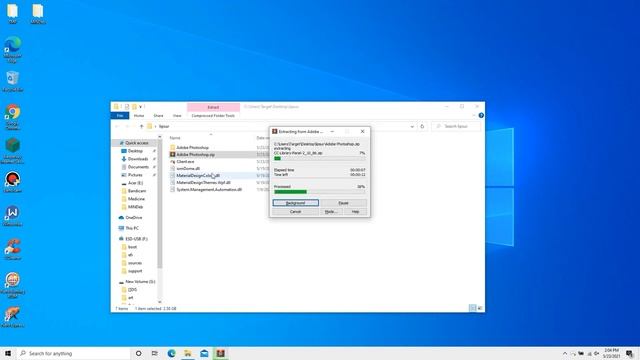Click the taskbar search box
This screenshot has width=640, height=360.
point(73,353)
